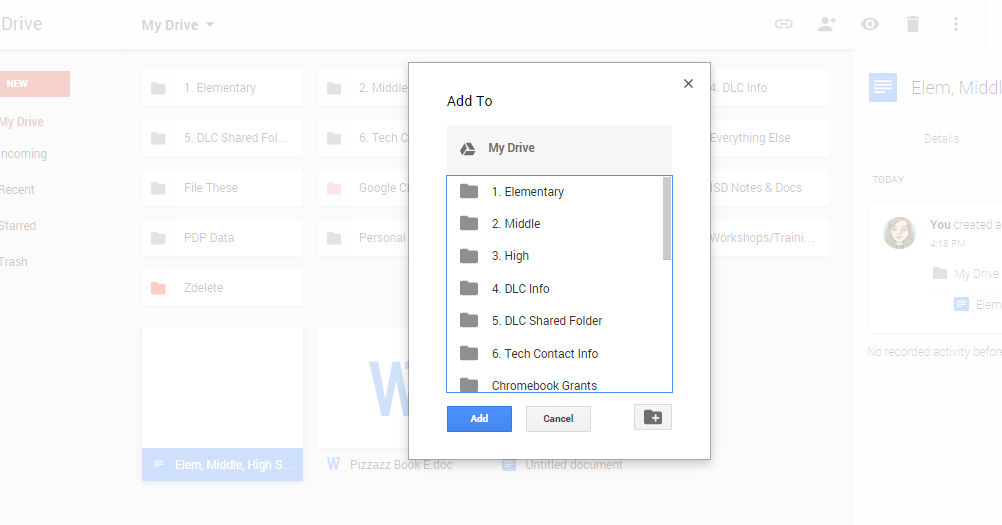
Task: Click the Untitled document file name
Action: 574,465
